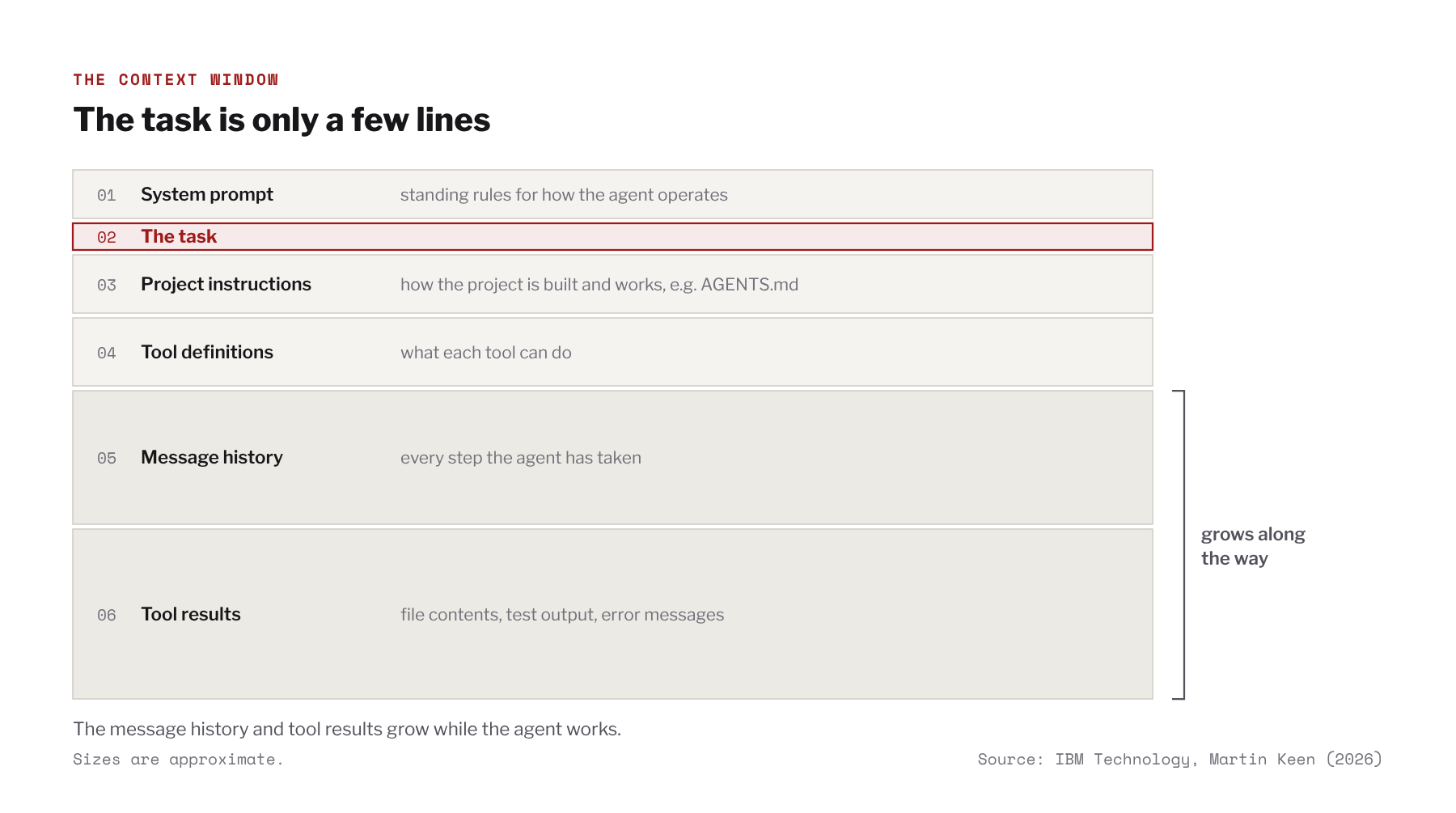Click the 'THE CONTEXT WINDOW' red heading
The width and height of the screenshot is (1456, 813).
click(176, 79)
